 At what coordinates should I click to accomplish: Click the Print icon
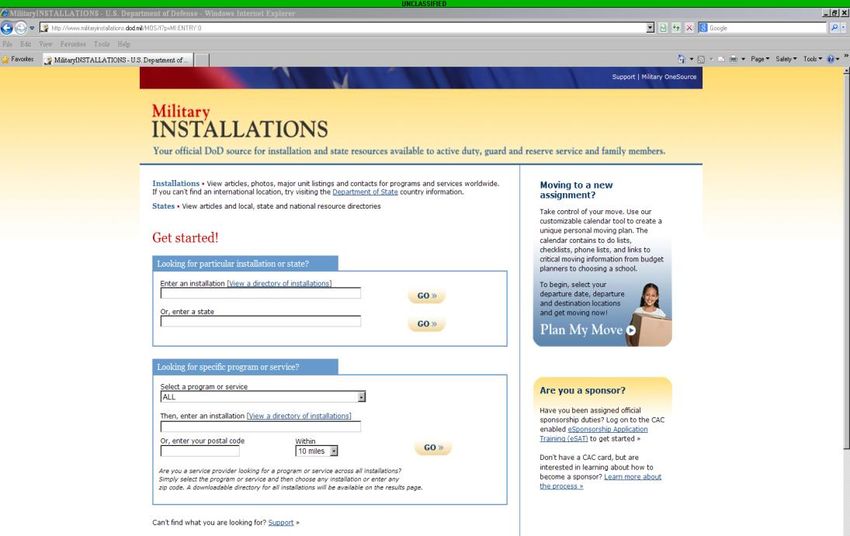click(733, 59)
